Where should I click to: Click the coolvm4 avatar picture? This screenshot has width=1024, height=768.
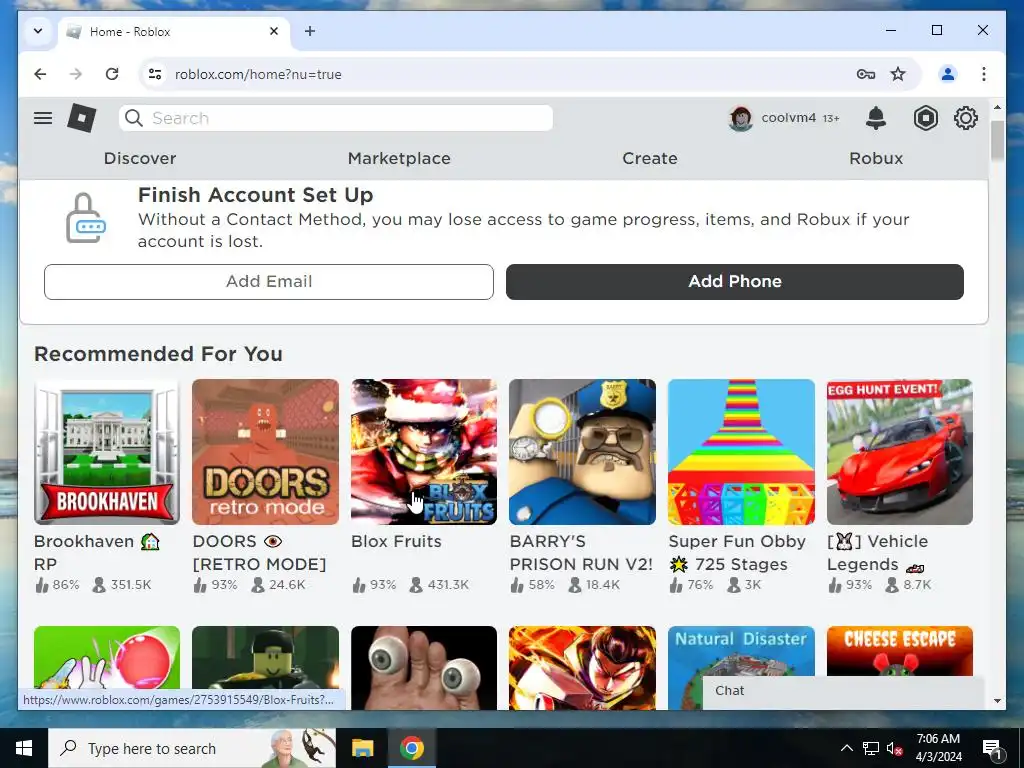741,118
